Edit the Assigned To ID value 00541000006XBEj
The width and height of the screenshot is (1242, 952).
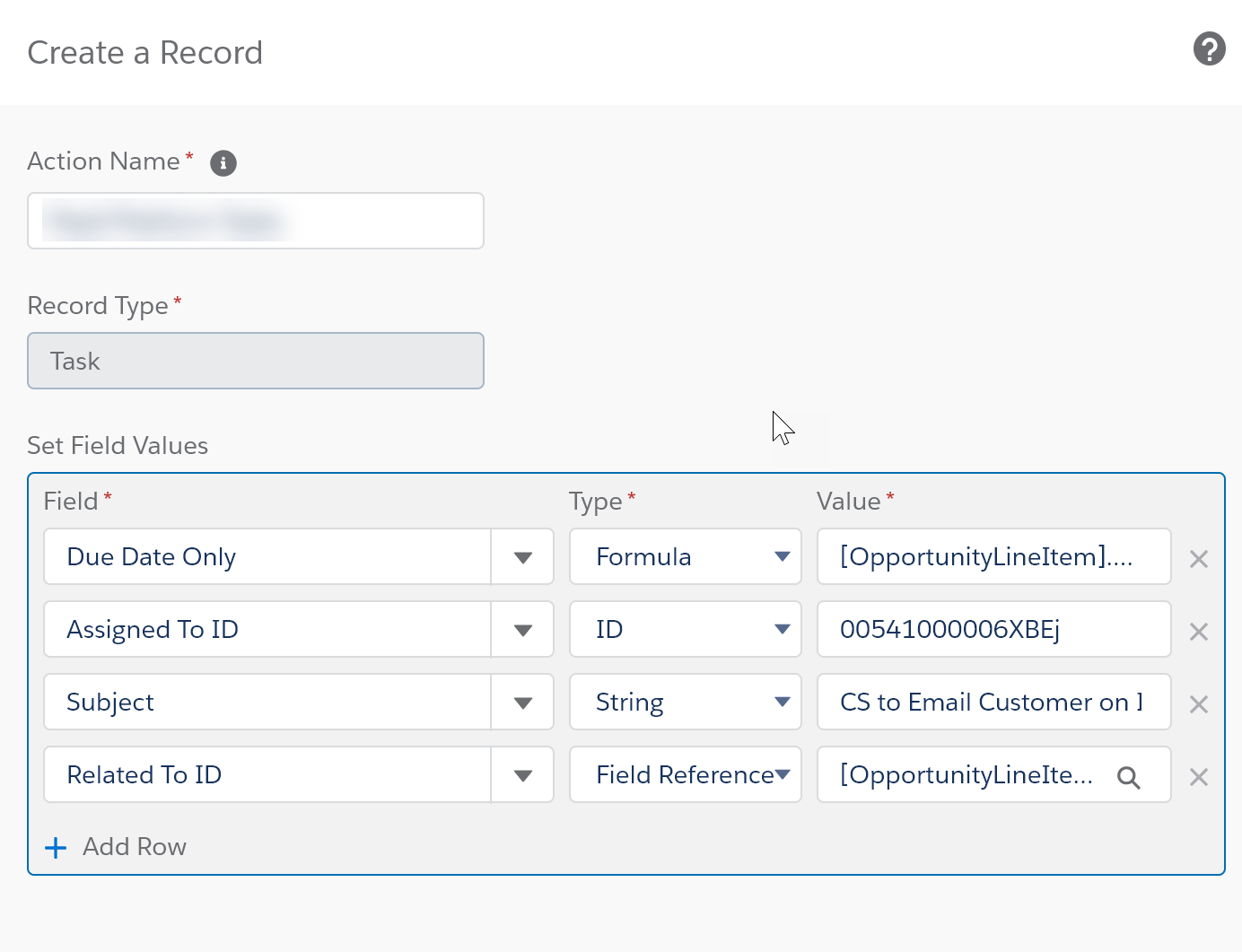point(993,630)
